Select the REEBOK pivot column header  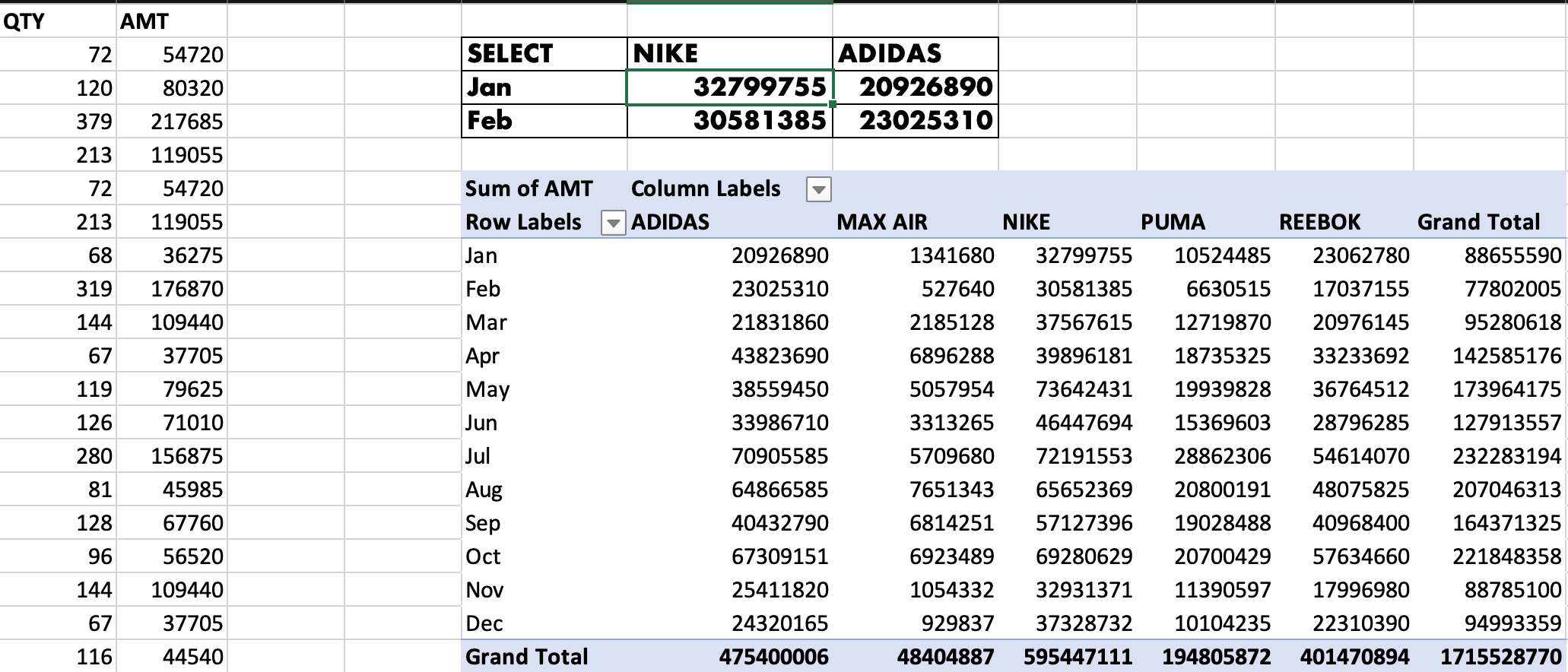tap(1344, 222)
